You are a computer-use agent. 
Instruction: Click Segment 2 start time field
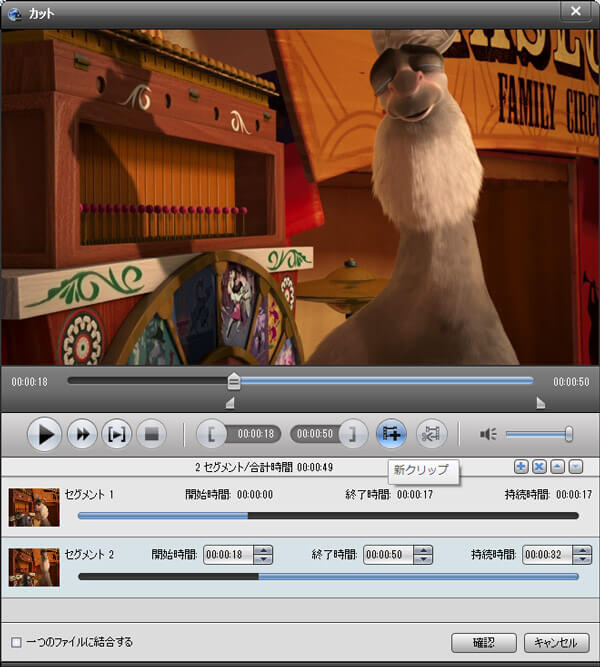pyautogui.click(x=229, y=555)
